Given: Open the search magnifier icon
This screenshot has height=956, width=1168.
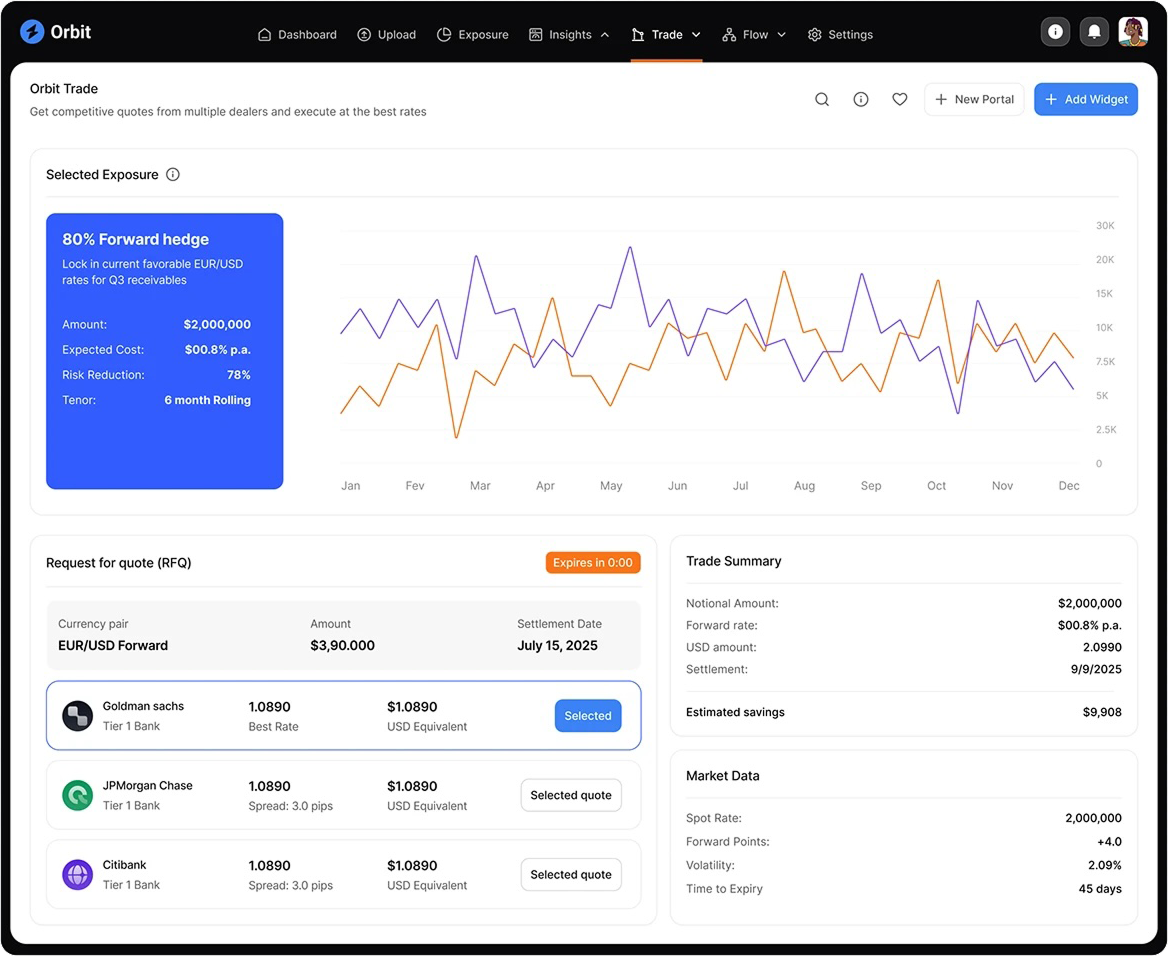Looking at the screenshot, I should (x=822, y=100).
